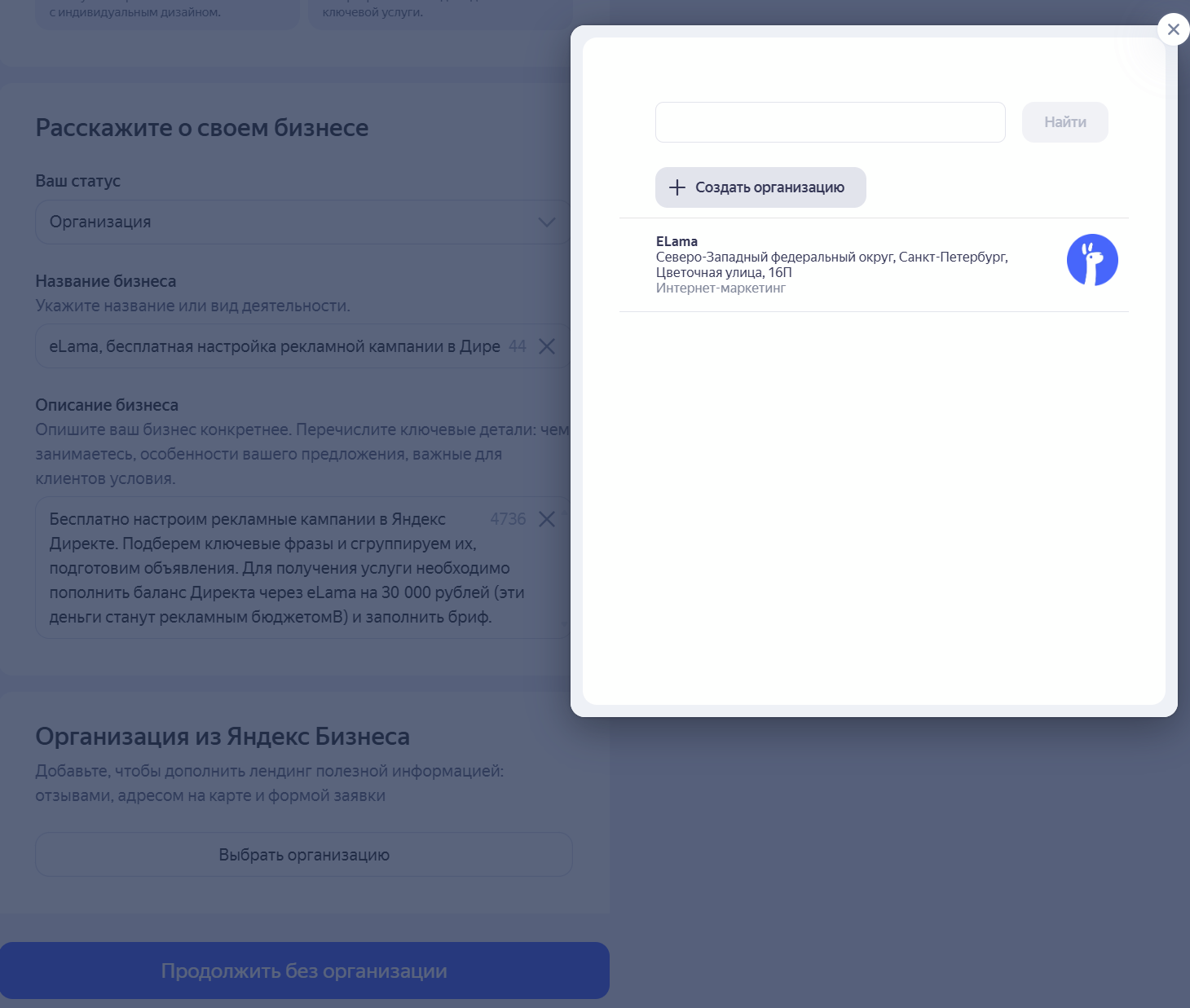This screenshot has width=1190, height=1008.
Task: Clear the business description text
Action: click(x=547, y=519)
